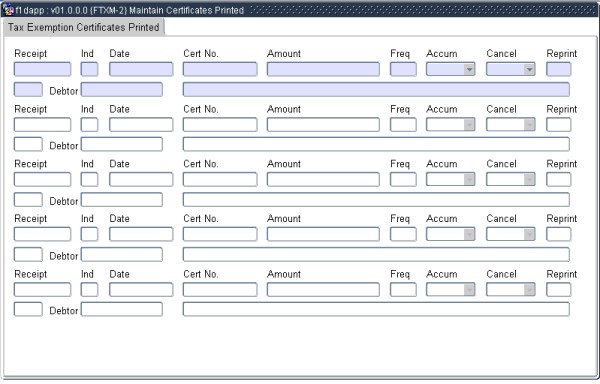Image resolution: width=600 pixels, height=384 pixels.
Task: Click the second row Amount field
Action: tap(323, 125)
